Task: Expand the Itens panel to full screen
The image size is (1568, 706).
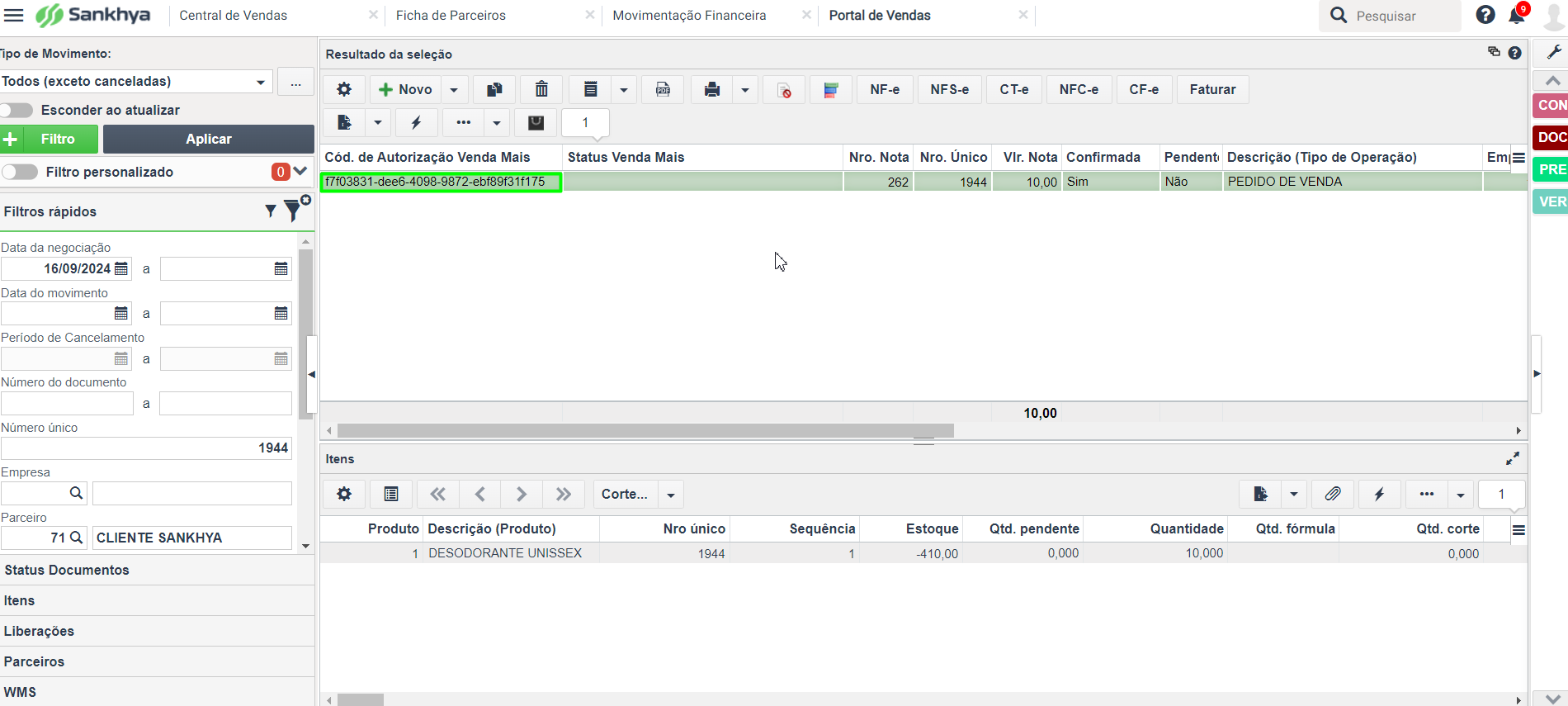Action: pyautogui.click(x=1513, y=458)
